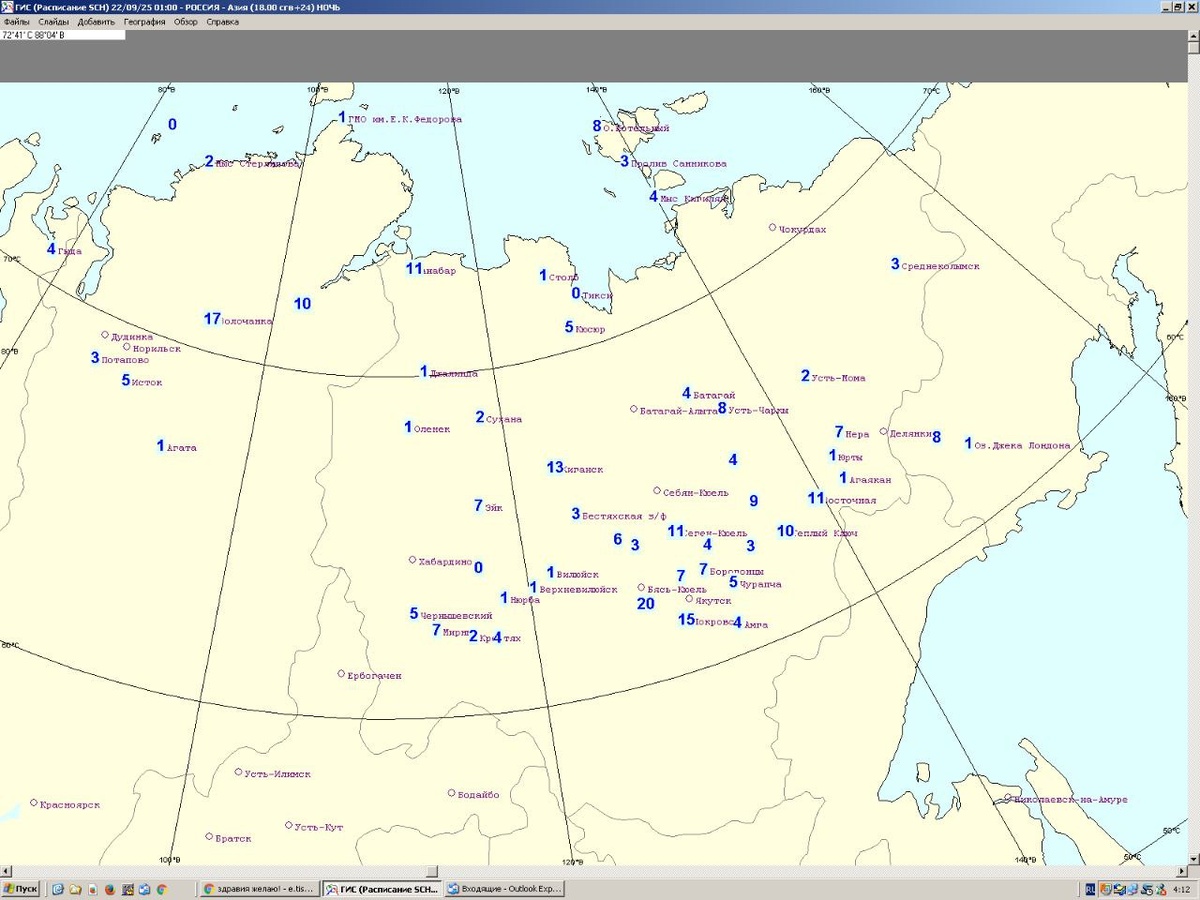1200x900 pixels.
Task: Click the 'Усть-Мома' station label
Action: 838,379
